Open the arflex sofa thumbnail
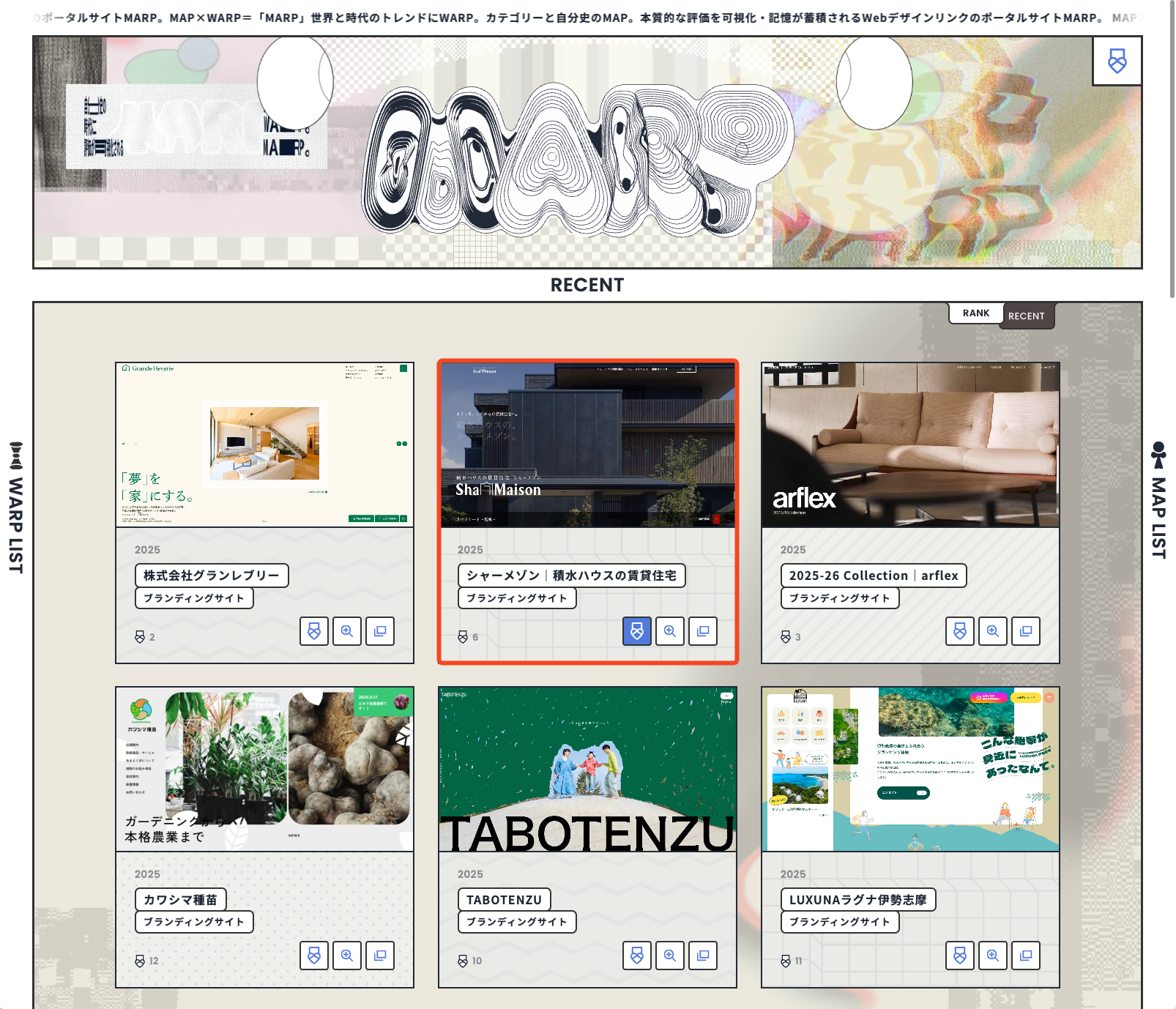The width and height of the screenshot is (1176, 1009). click(x=910, y=444)
